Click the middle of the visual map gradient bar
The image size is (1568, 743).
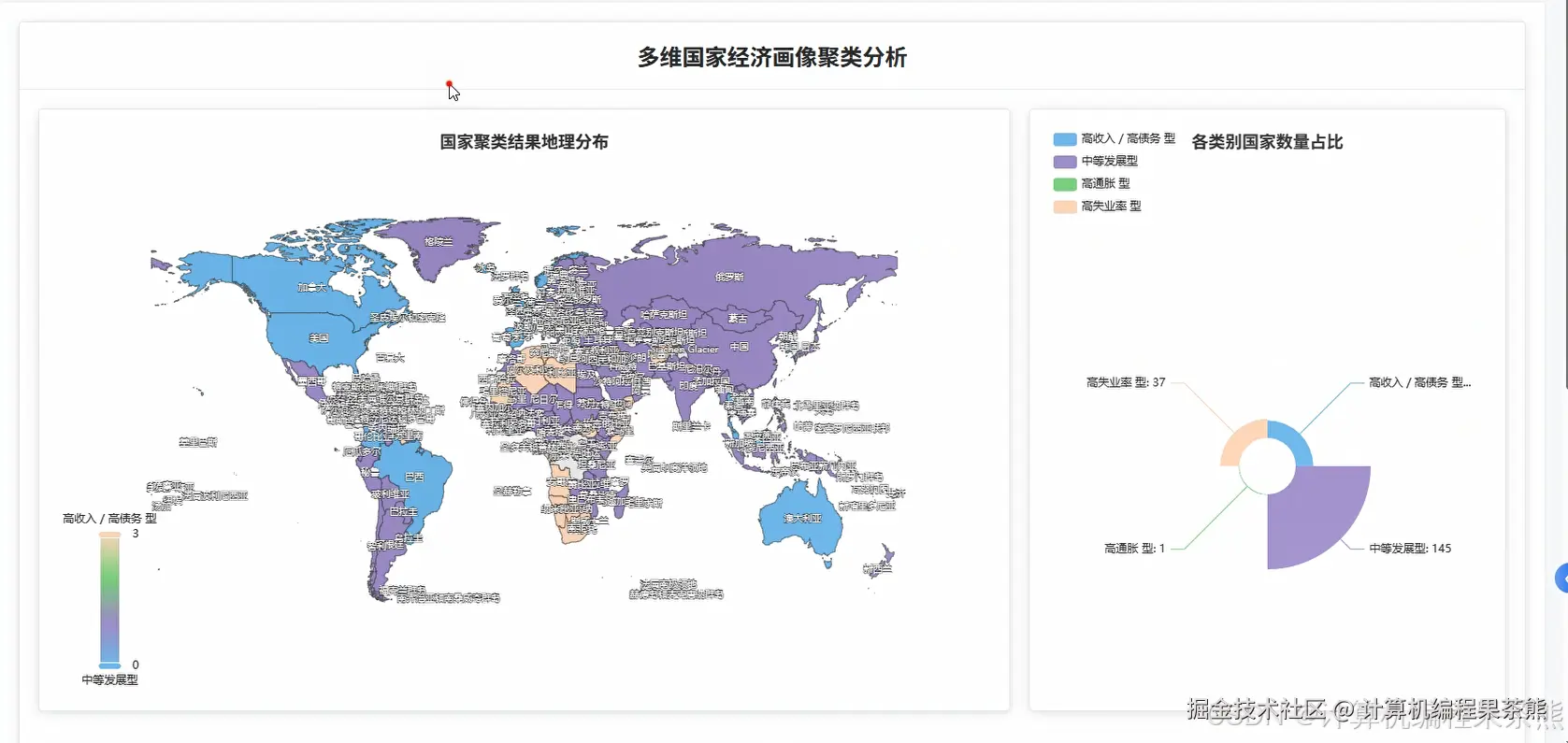click(x=110, y=600)
